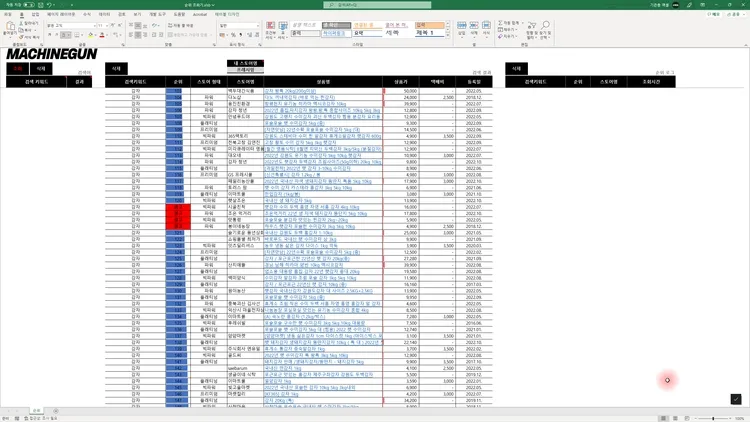Click the Conditional Formatting (조건부 서식) icon
Image resolution: width=750 pixels, height=422 pixels.
tap(271, 32)
